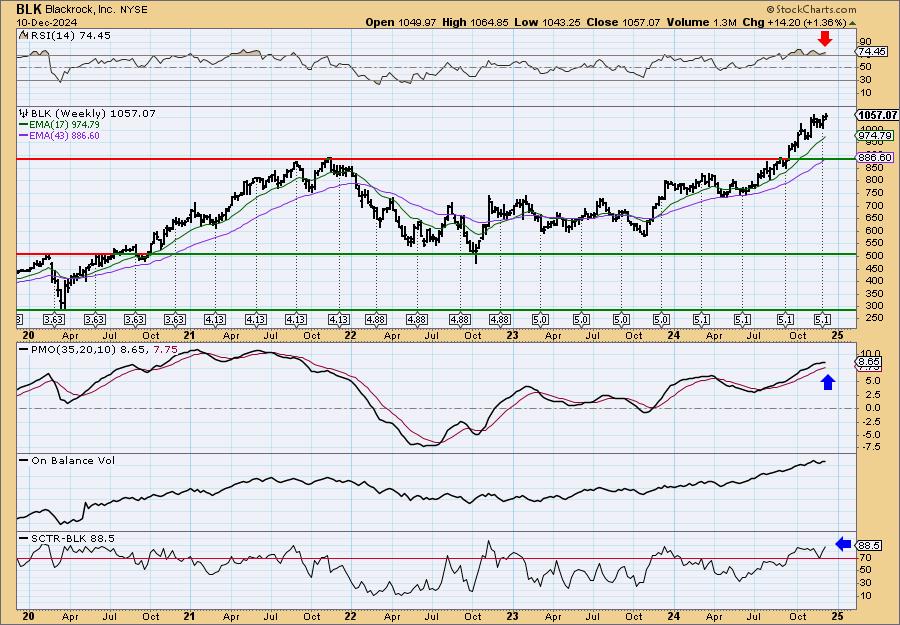Click the On Balance Vol panel label
900x625 pixels.
click(73, 460)
